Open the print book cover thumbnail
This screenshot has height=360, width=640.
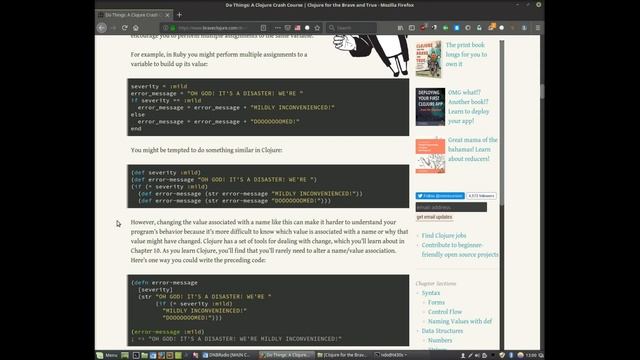pos(429,59)
